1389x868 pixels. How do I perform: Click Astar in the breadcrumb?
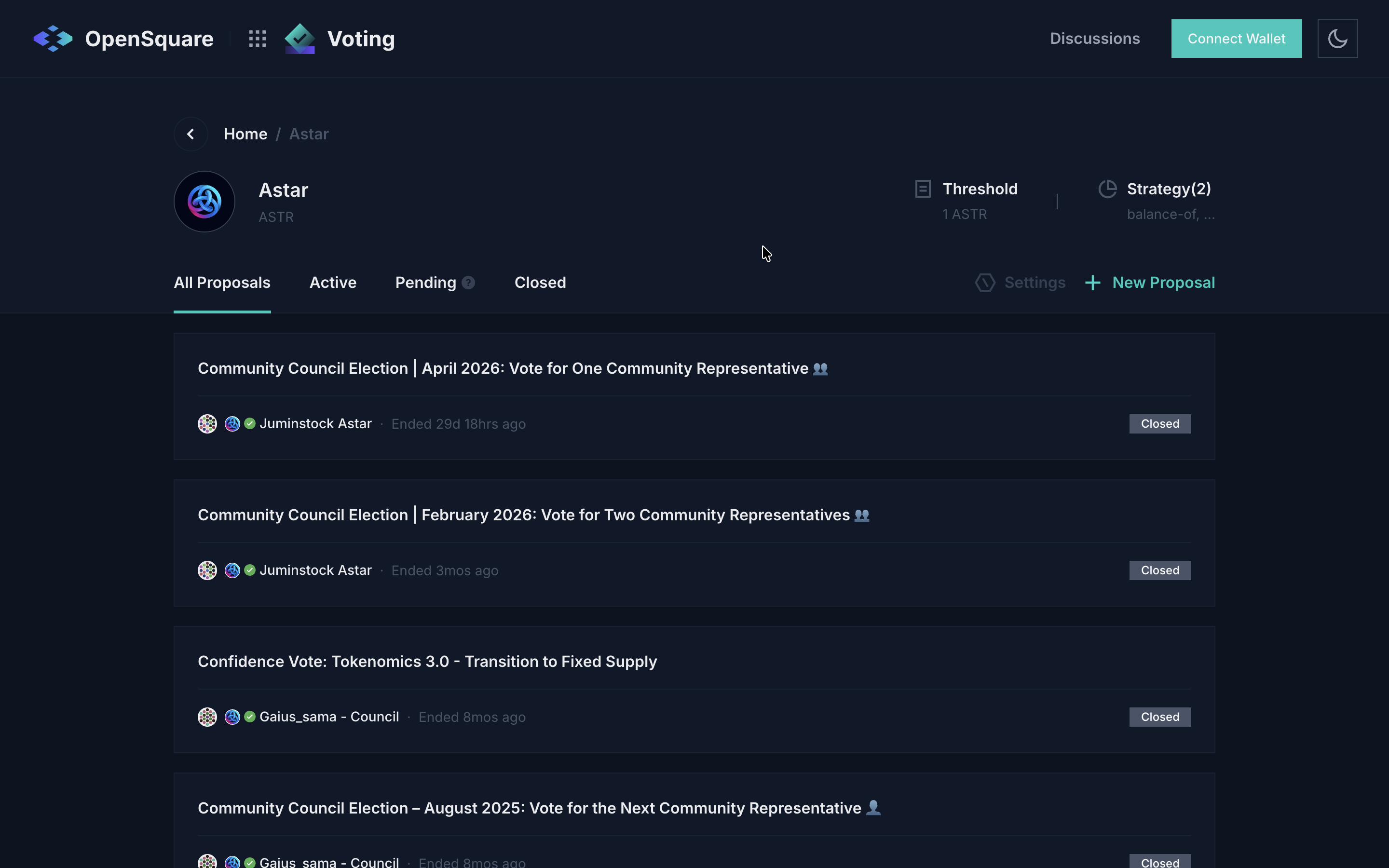point(309,134)
